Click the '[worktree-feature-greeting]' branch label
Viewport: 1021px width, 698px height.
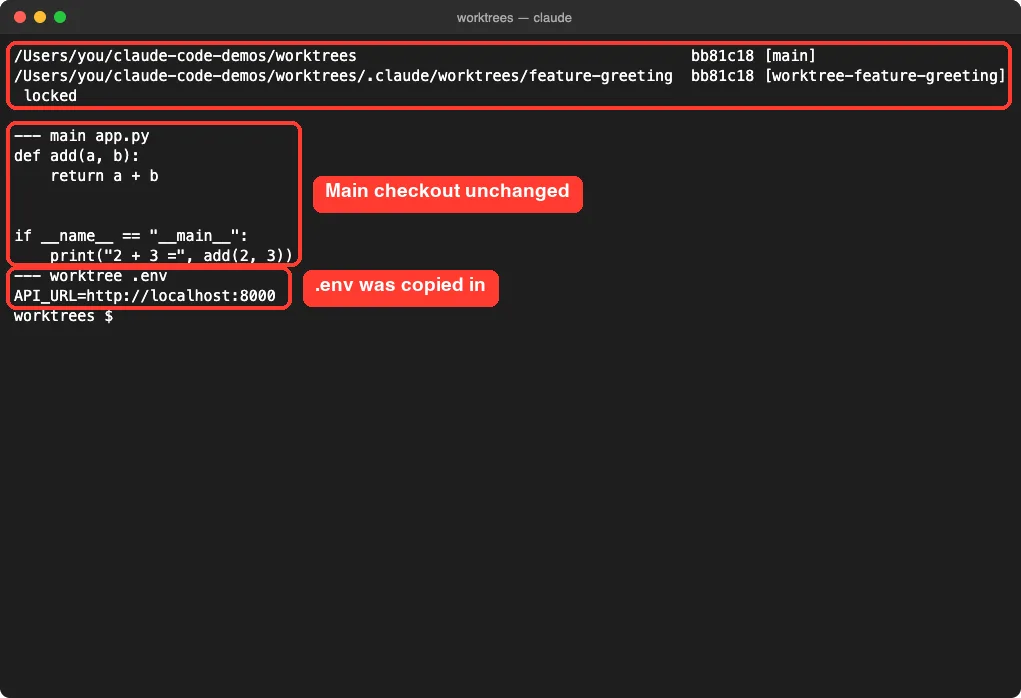pyautogui.click(x=885, y=76)
